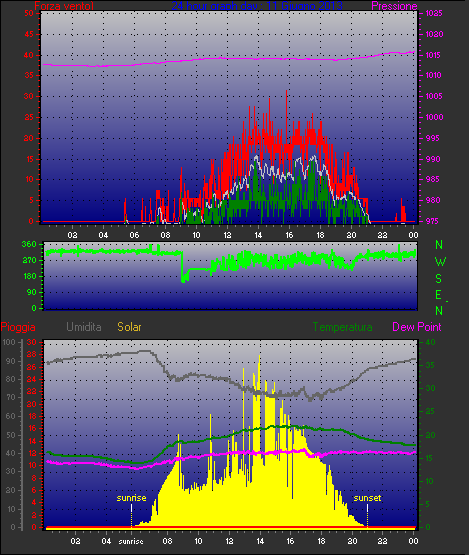
Task: Click the pressure value '1015' on the right axis
Action: coord(434,55)
